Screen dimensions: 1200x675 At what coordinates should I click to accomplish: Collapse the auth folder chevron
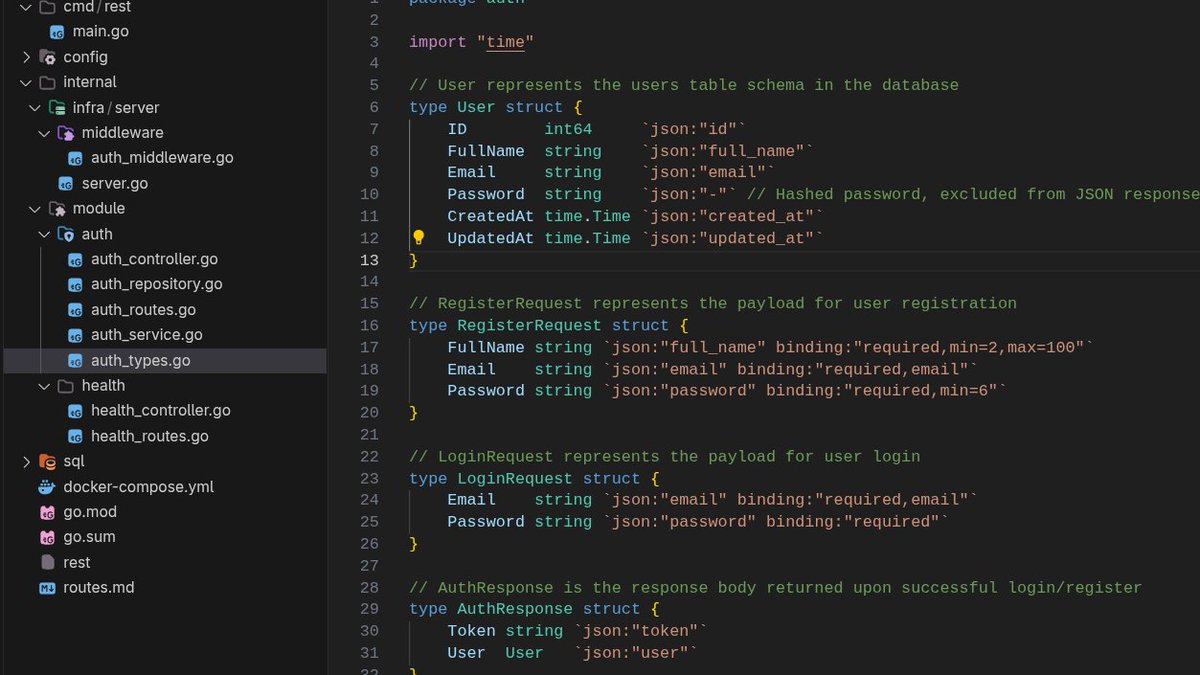pyautogui.click(x=44, y=234)
